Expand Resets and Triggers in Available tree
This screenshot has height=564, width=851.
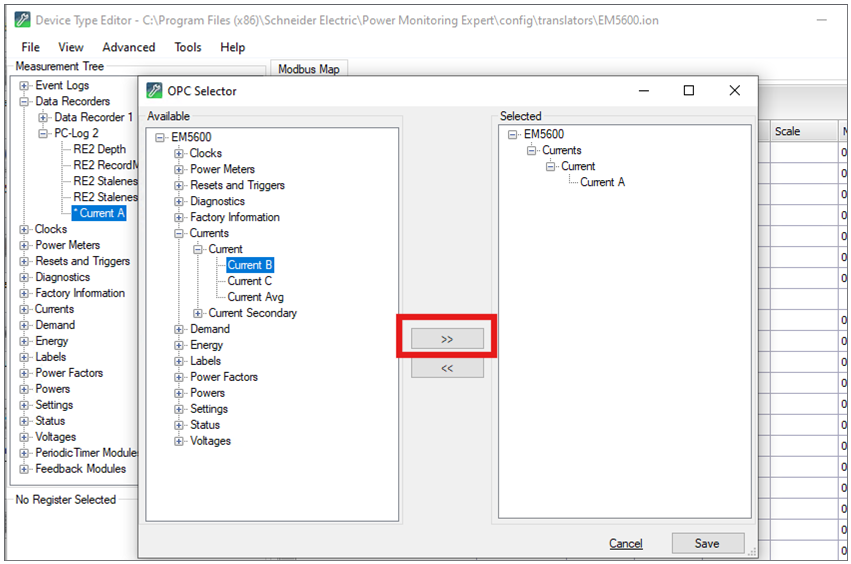click(x=179, y=186)
